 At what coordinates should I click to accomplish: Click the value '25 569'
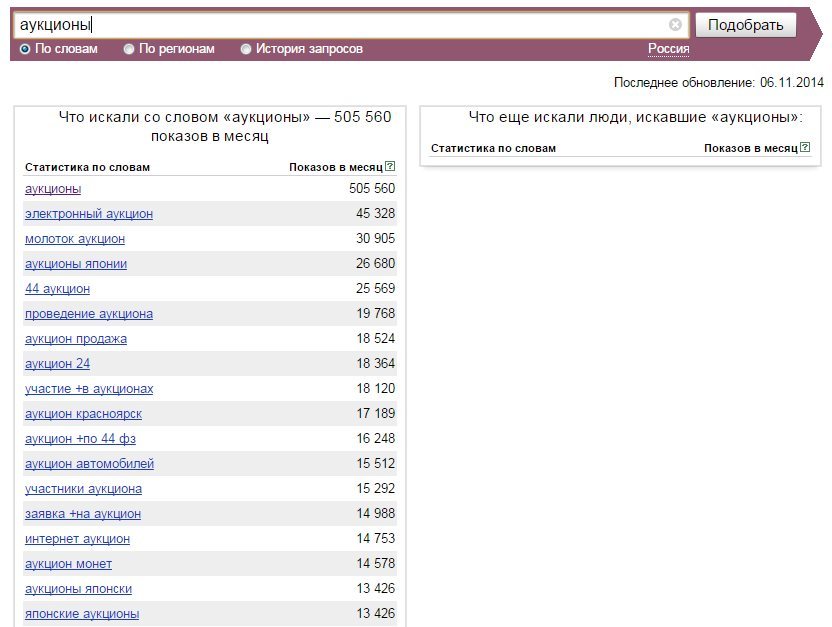click(x=376, y=288)
